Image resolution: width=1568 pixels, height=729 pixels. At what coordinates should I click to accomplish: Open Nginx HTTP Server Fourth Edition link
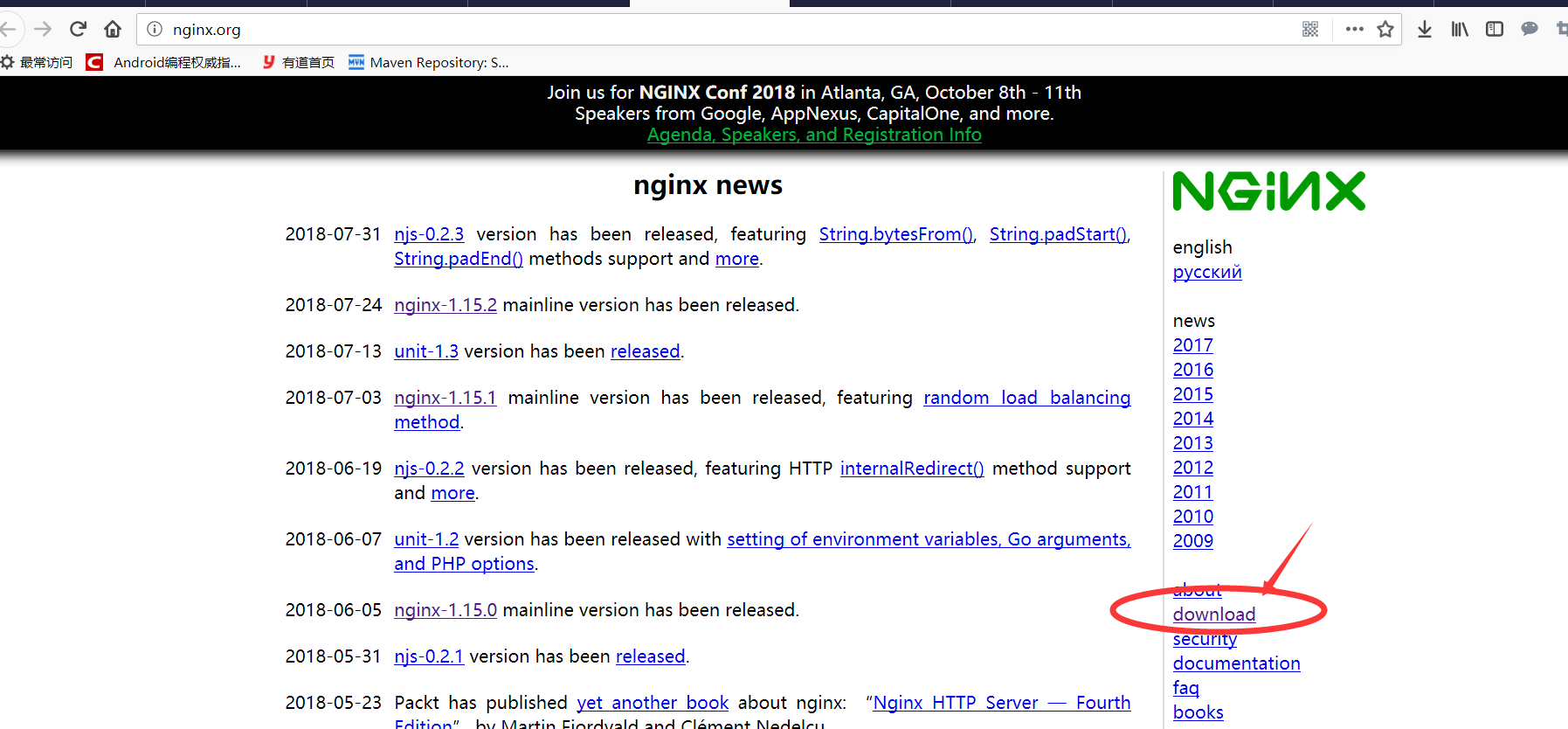pyautogui.click(x=1002, y=703)
